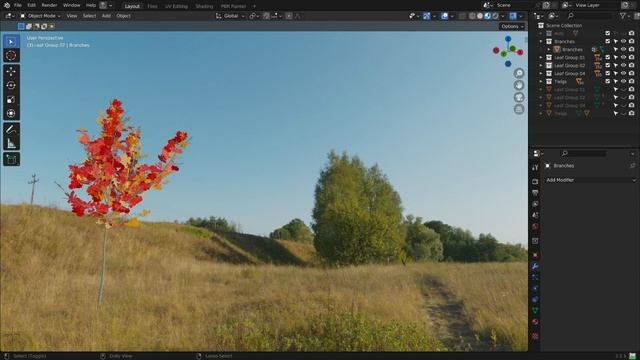
Task: Open the Add Modifier dropdown
Action: (591, 180)
